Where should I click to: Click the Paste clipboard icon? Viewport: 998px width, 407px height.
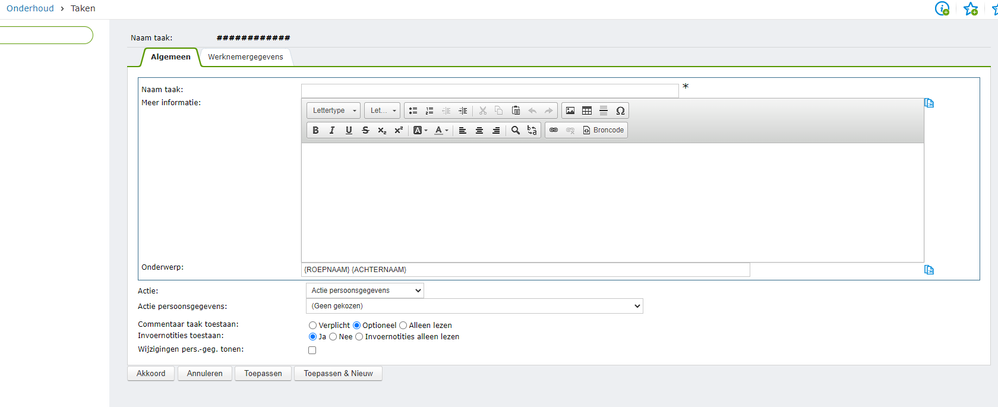tap(516, 110)
